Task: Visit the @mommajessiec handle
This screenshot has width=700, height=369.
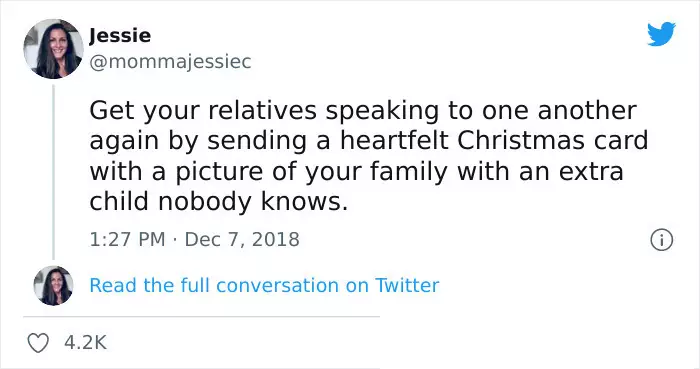Action: point(170,62)
